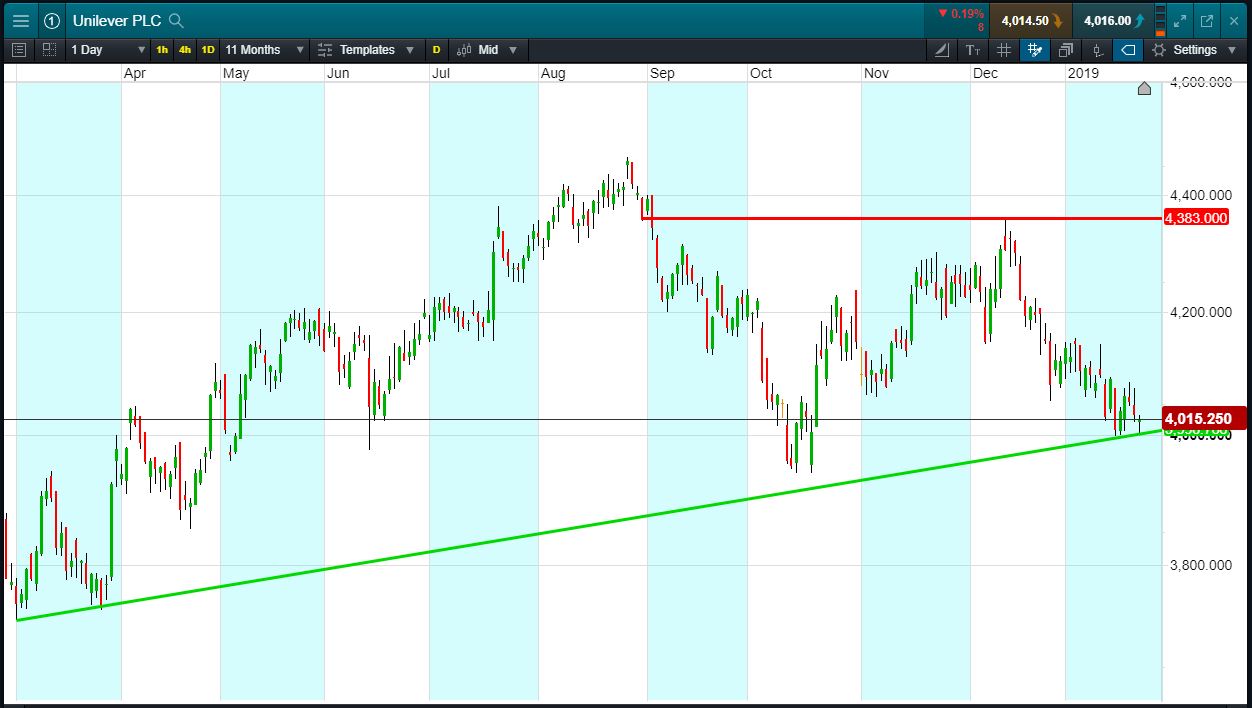Click the sell price 4,014.50 button

[1030, 20]
